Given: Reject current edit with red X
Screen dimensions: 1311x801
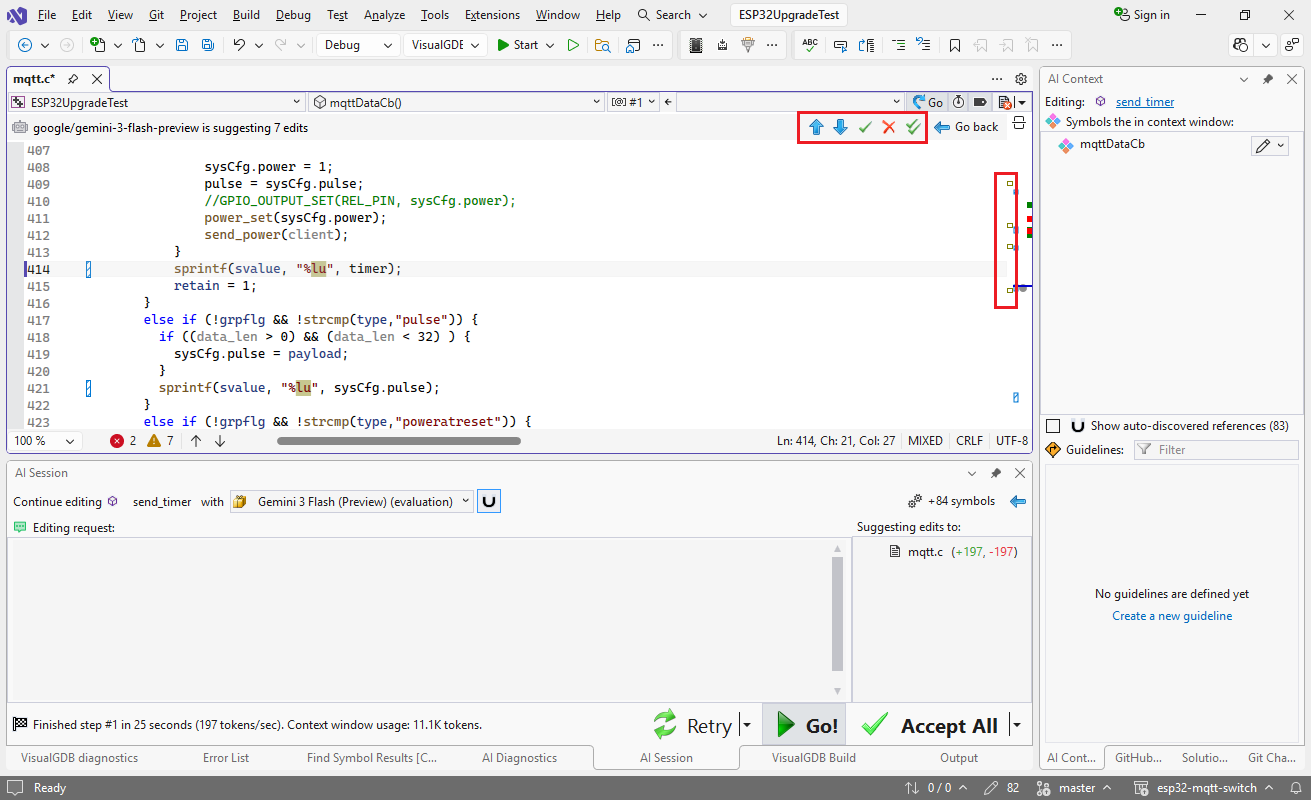Looking at the screenshot, I should click(888, 127).
